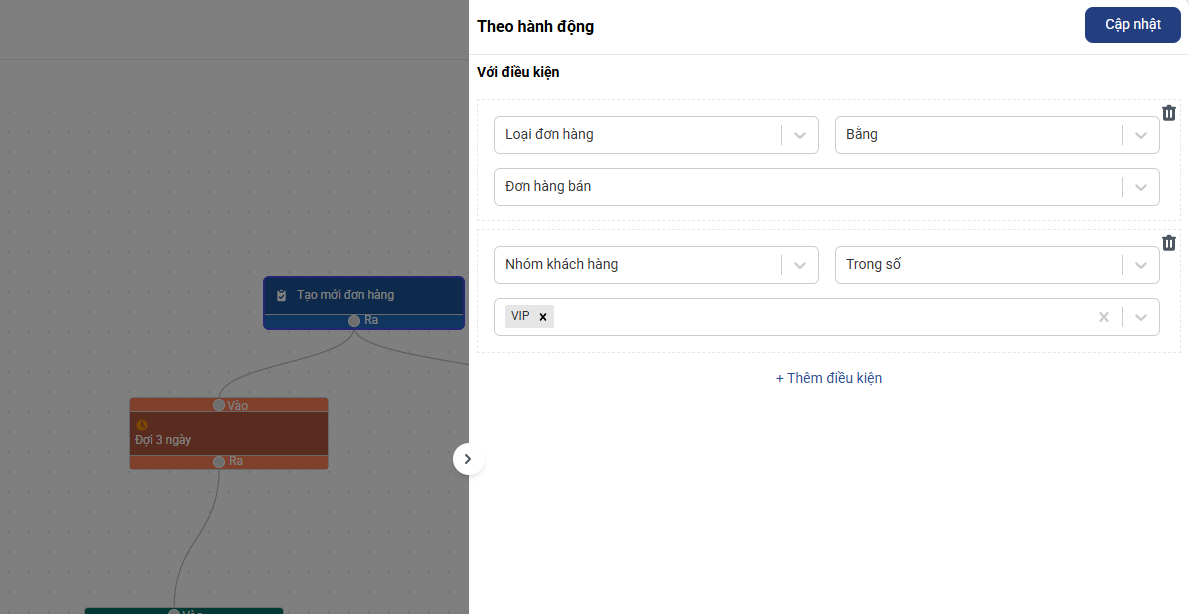Add a condition via Thêm điều kiện
This screenshot has width=1189, height=614.
[829, 378]
